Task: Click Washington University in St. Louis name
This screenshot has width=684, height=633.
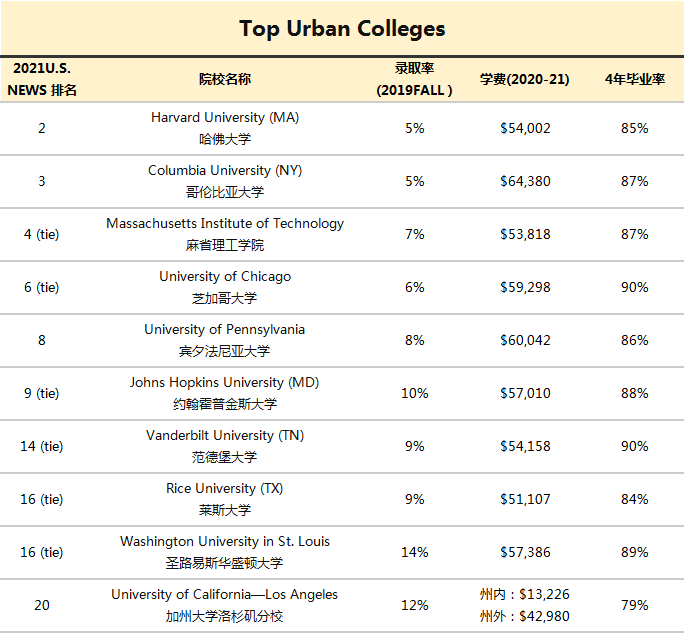Action: (225, 542)
